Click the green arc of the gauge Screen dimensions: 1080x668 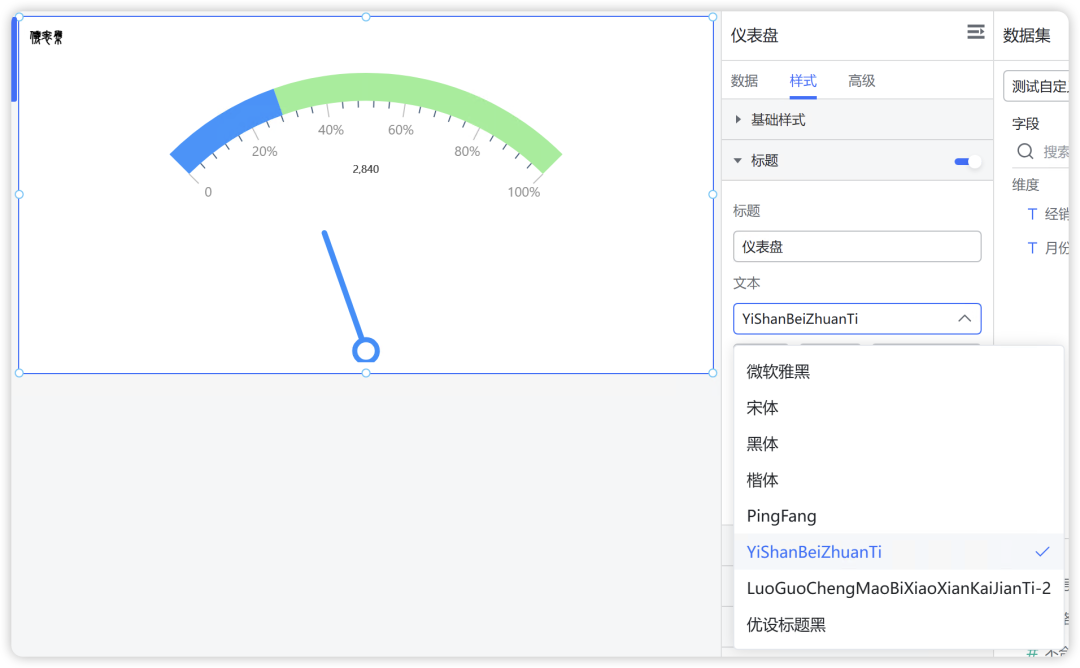click(420, 93)
